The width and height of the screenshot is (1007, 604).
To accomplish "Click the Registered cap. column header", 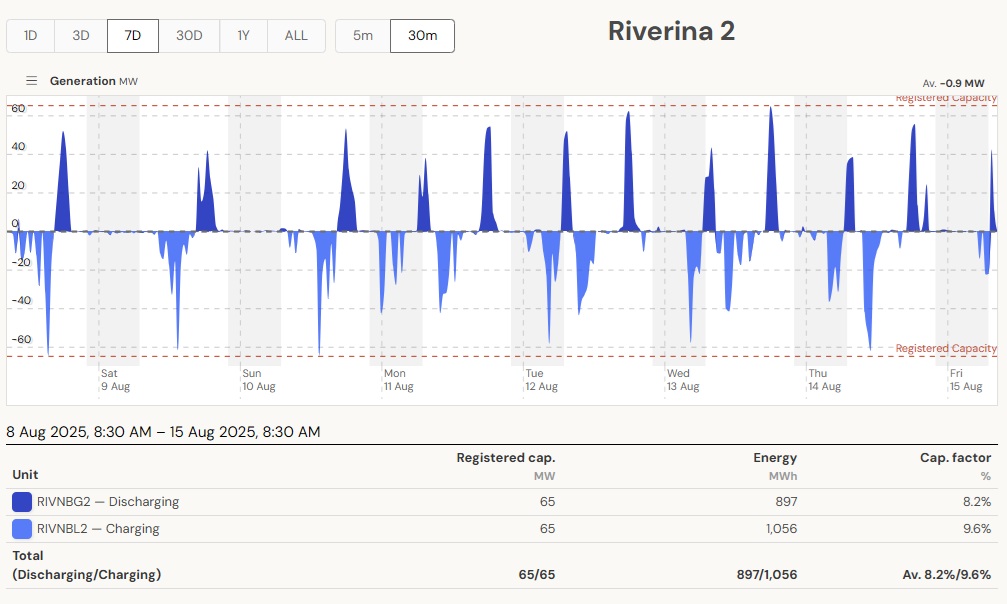I will point(505,458).
